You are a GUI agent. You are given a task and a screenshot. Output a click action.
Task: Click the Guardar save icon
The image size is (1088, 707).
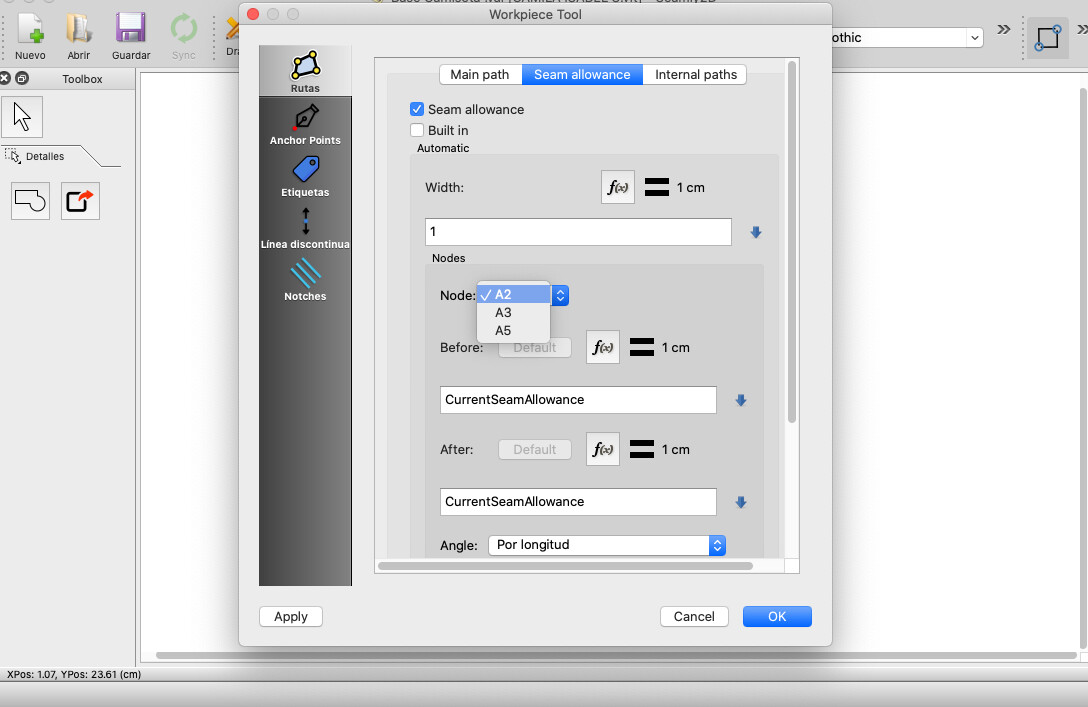[x=131, y=37]
